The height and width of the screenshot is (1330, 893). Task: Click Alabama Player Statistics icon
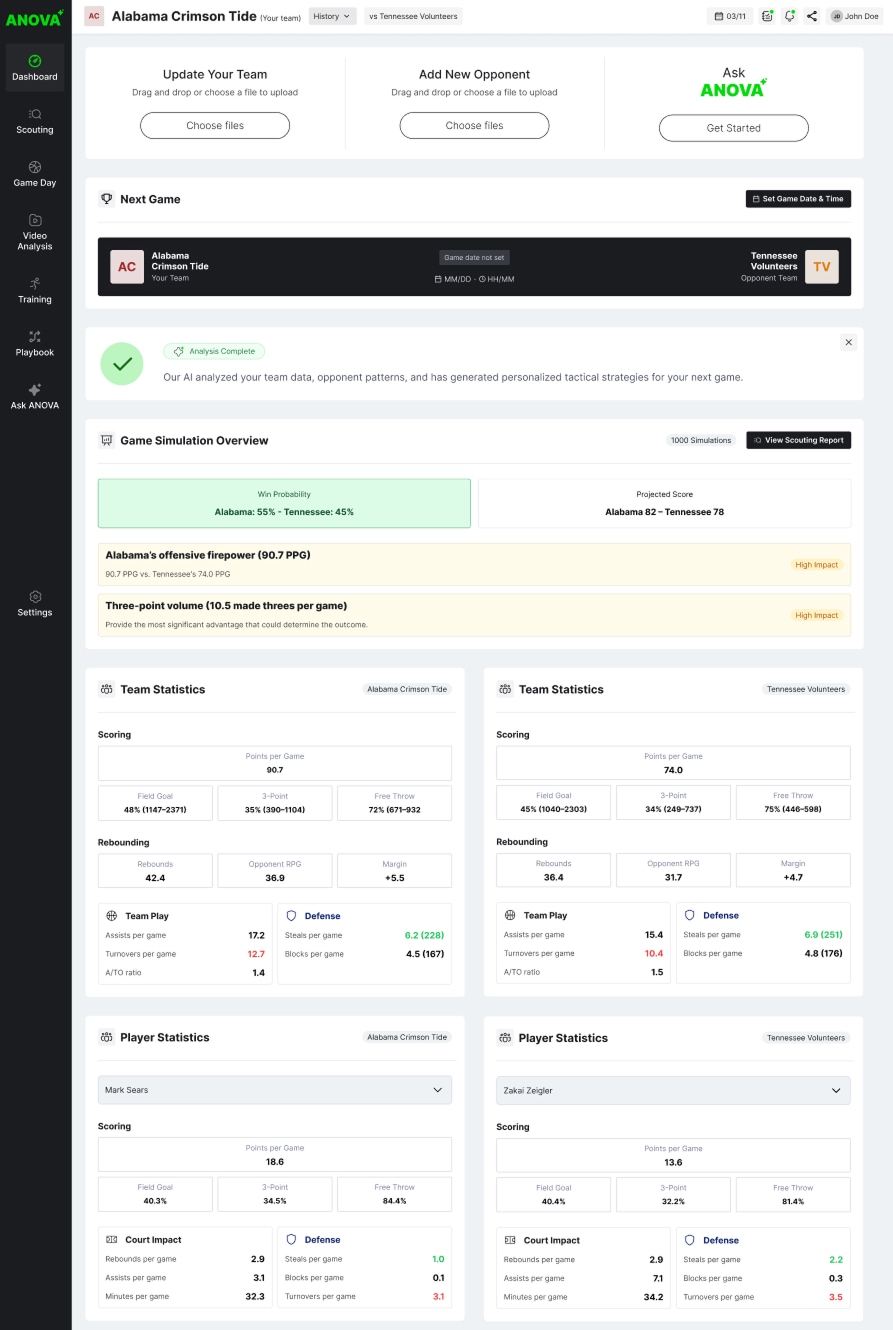(x=107, y=1037)
